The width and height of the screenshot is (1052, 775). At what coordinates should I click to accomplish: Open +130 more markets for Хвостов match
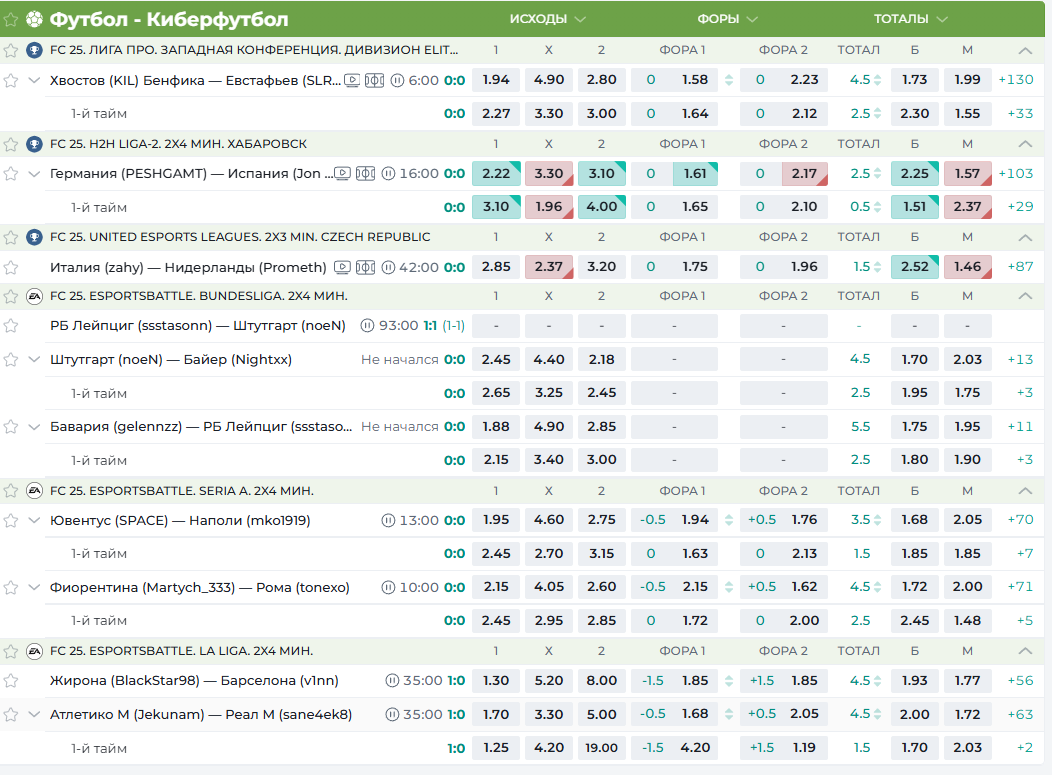coord(1016,80)
